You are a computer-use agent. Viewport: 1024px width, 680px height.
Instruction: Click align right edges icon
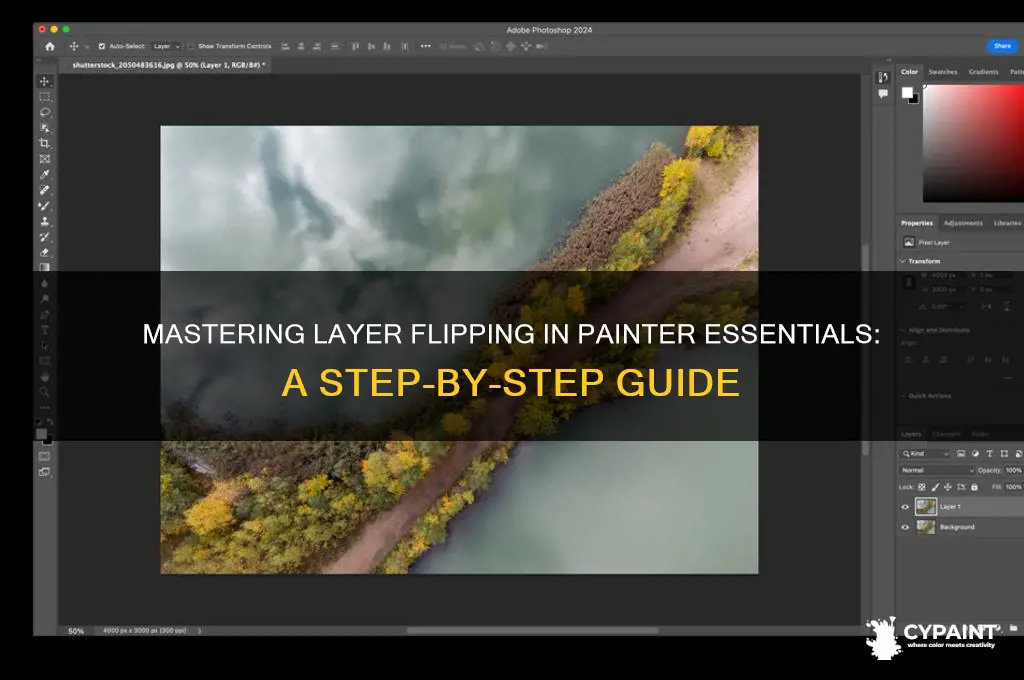click(317, 46)
